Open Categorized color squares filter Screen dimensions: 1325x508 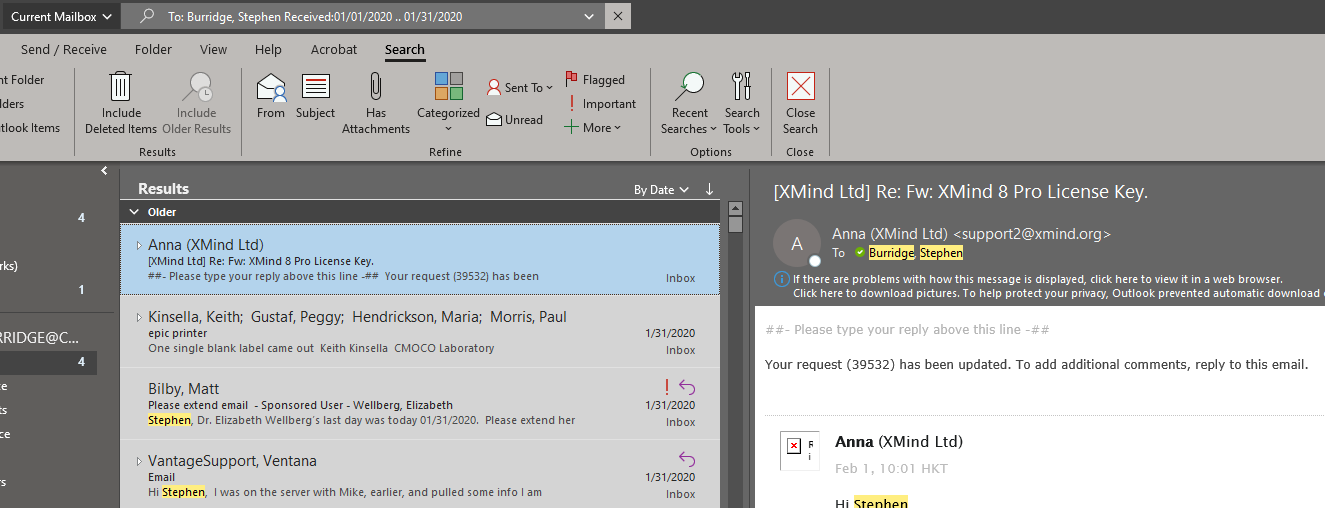click(448, 87)
